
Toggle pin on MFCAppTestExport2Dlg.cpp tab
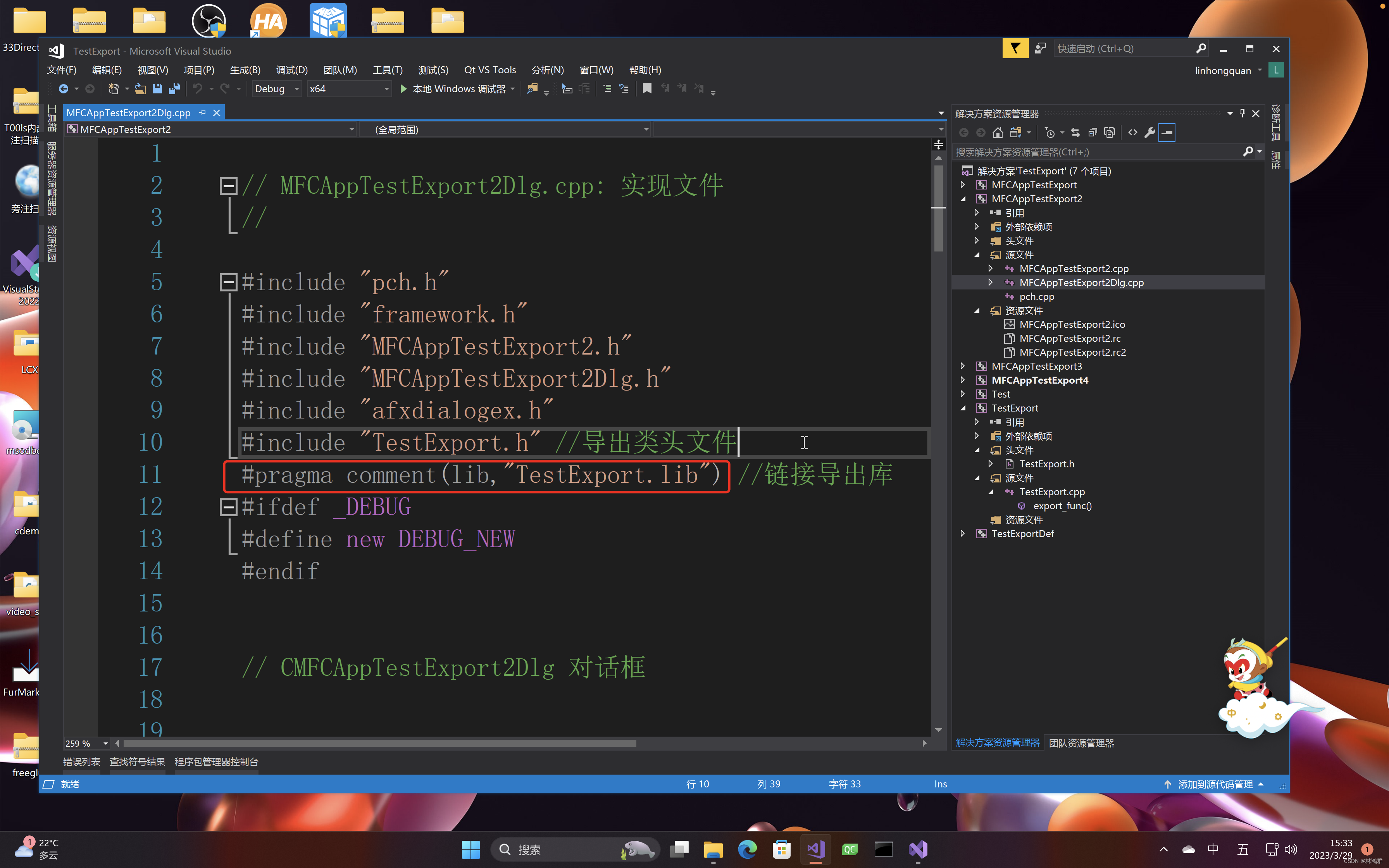pyautogui.click(x=203, y=112)
